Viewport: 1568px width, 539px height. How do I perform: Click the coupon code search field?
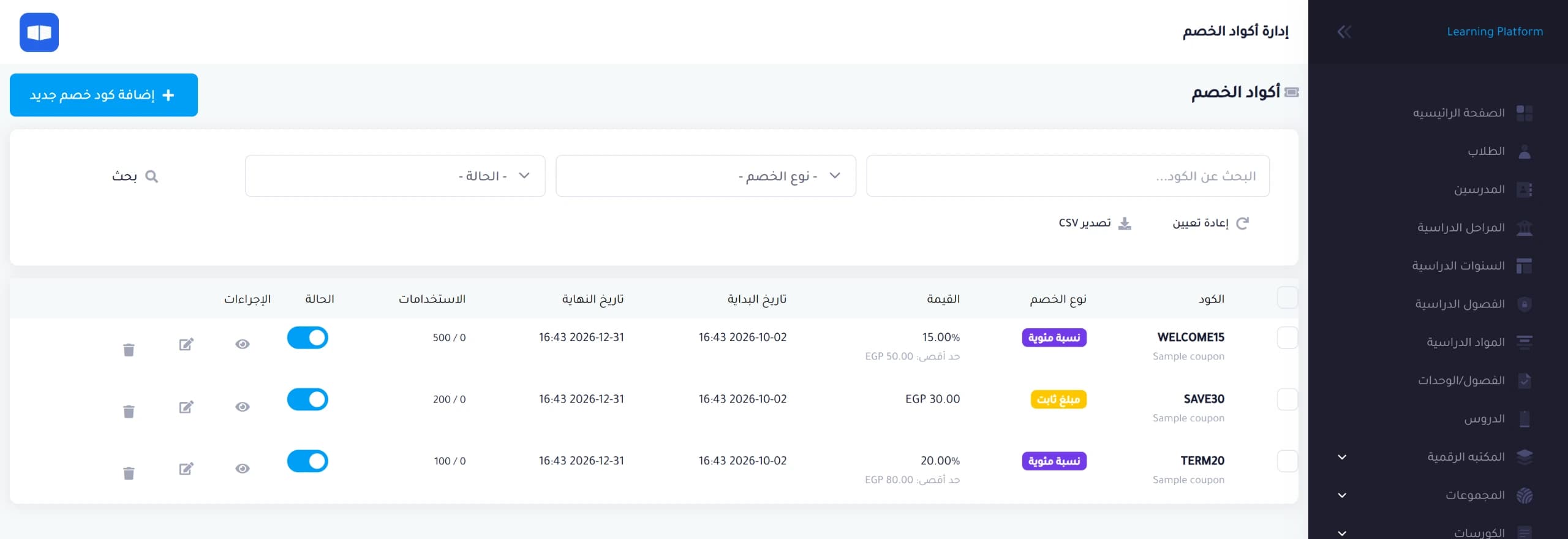[1068, 176]
